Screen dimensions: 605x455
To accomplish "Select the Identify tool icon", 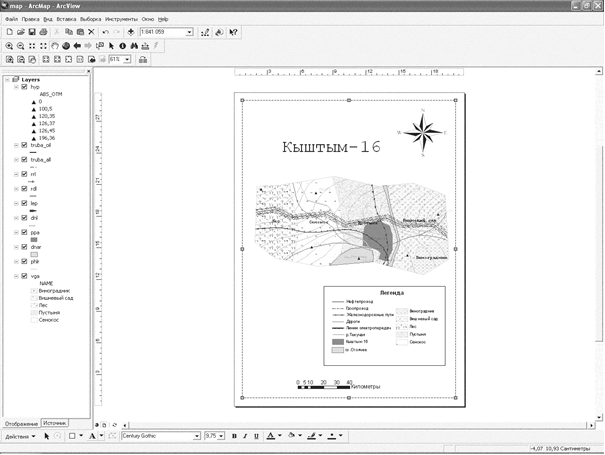I will (x=123, y=46).
